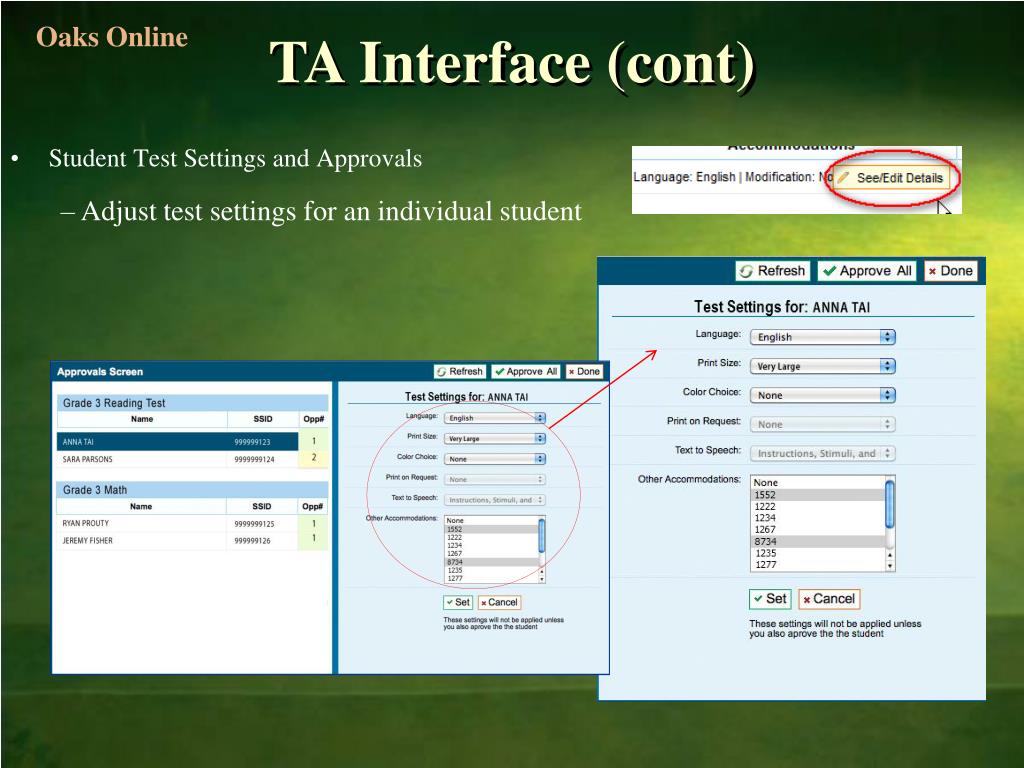Select 1222 in the enlarged accommodations list
The height and width of the screenshot is (768, 1024).
coord(818,506)
